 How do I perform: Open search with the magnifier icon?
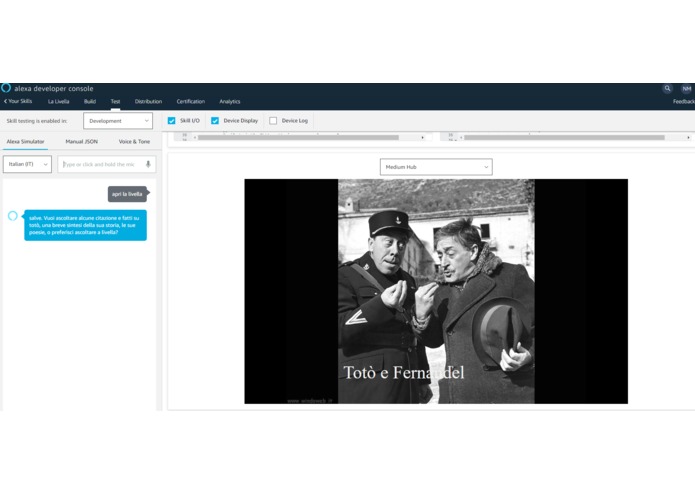point(667,88)
